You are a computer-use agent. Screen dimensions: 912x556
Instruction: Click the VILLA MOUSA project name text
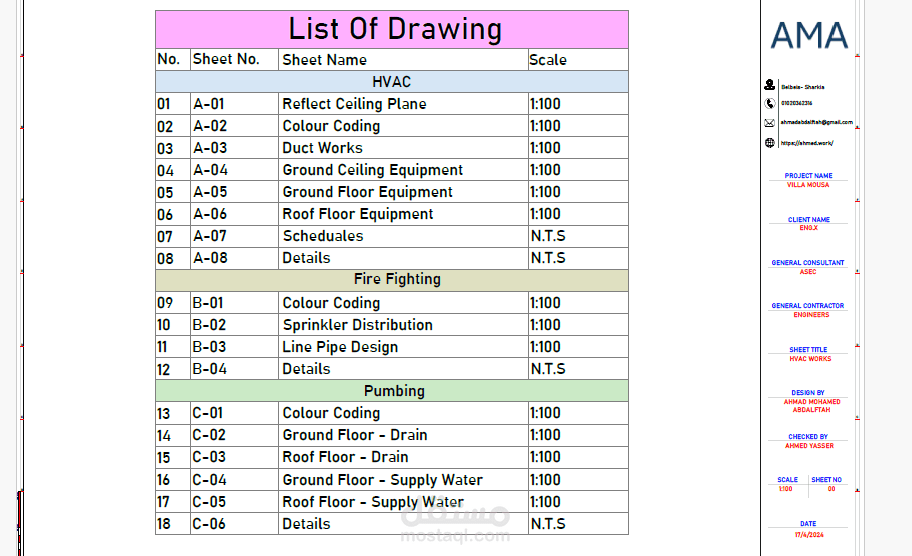coord(808,185)
